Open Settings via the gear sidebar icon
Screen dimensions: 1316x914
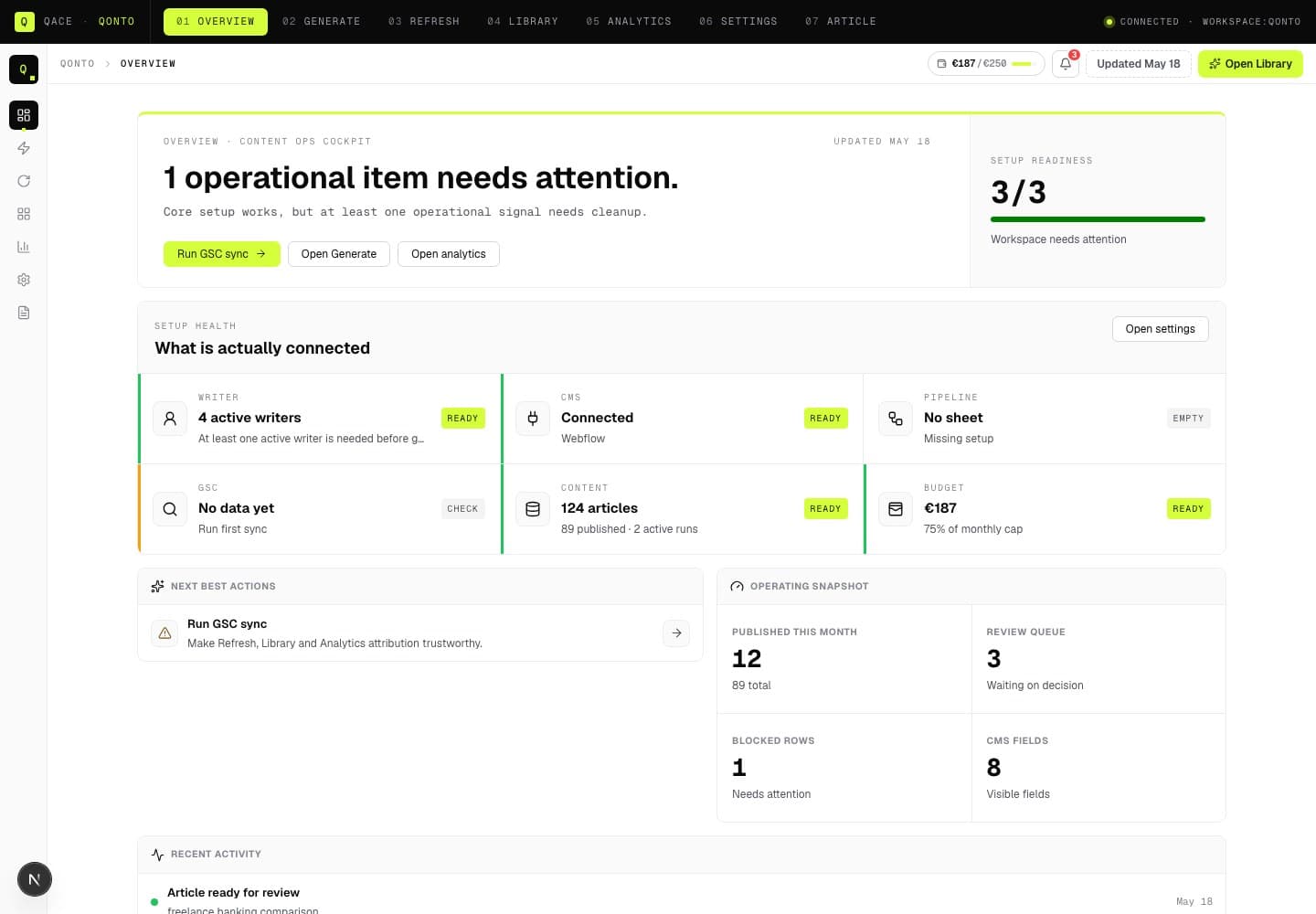click(x=24, y=280)
